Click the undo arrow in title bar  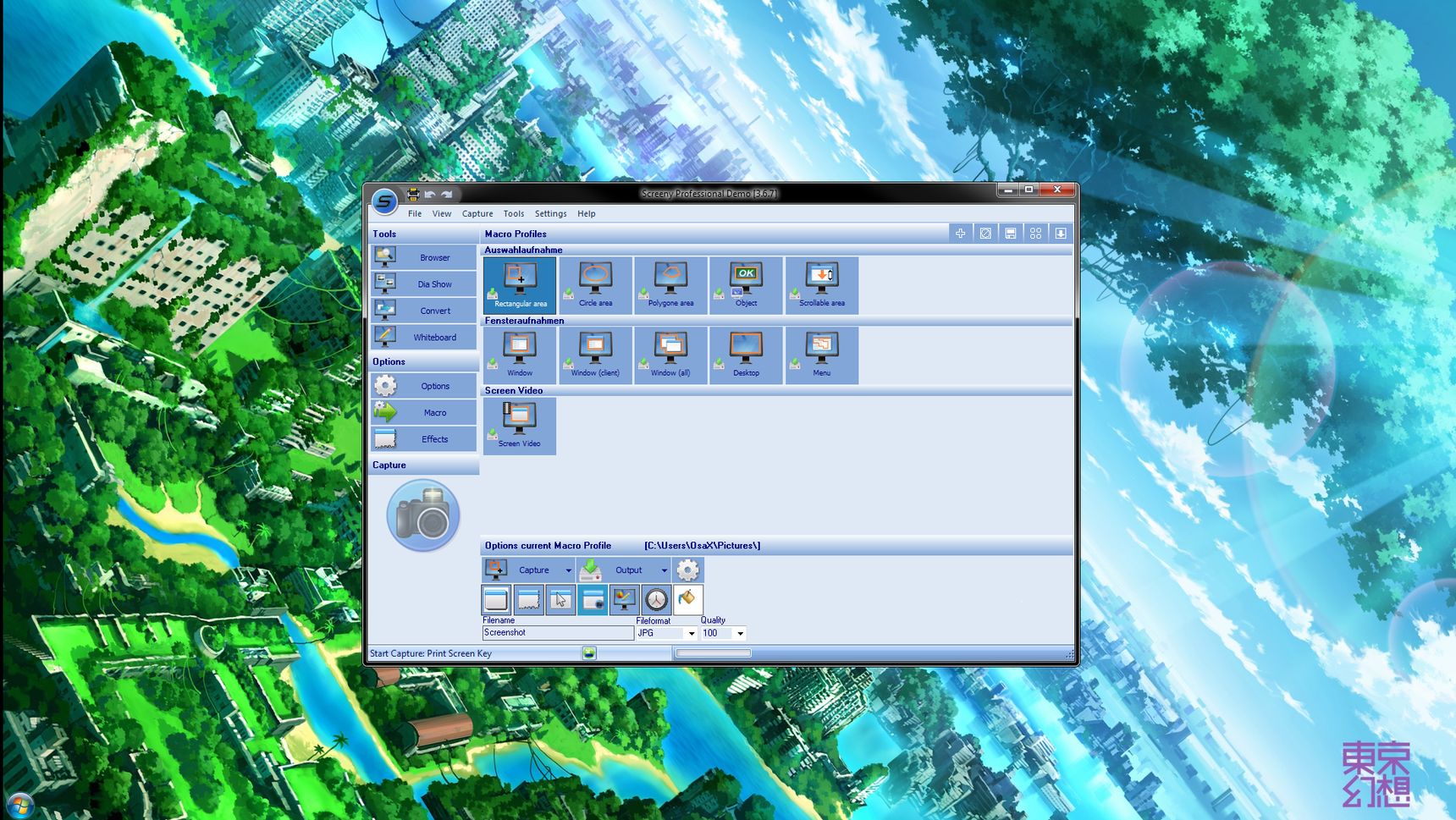(x=430, y=194)
